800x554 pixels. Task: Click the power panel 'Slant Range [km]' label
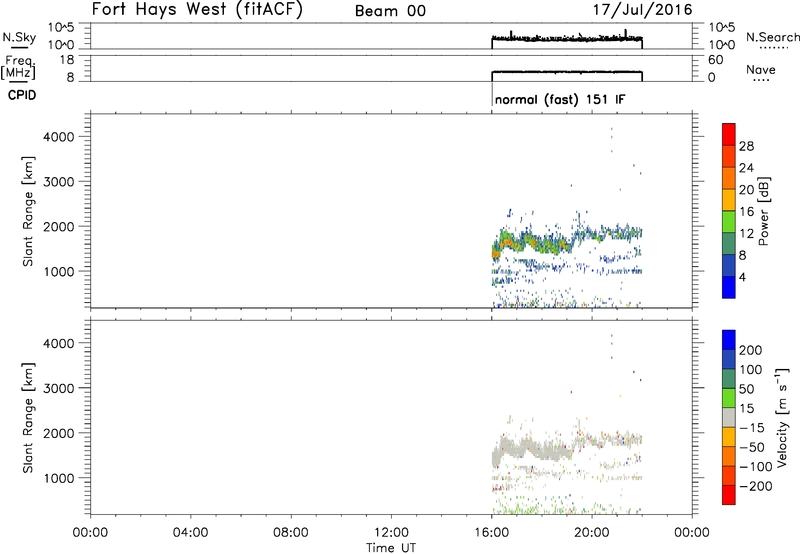click(x=28, y=211)
